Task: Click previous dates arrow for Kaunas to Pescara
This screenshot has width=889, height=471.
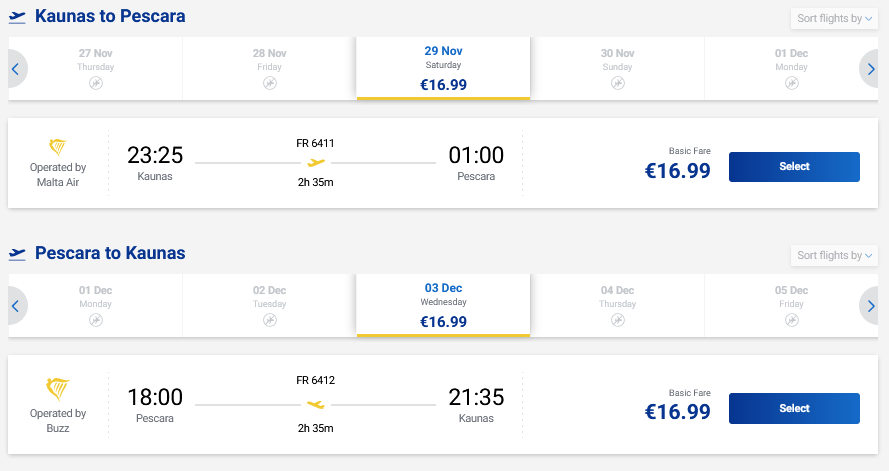Action: click(16, 69)
